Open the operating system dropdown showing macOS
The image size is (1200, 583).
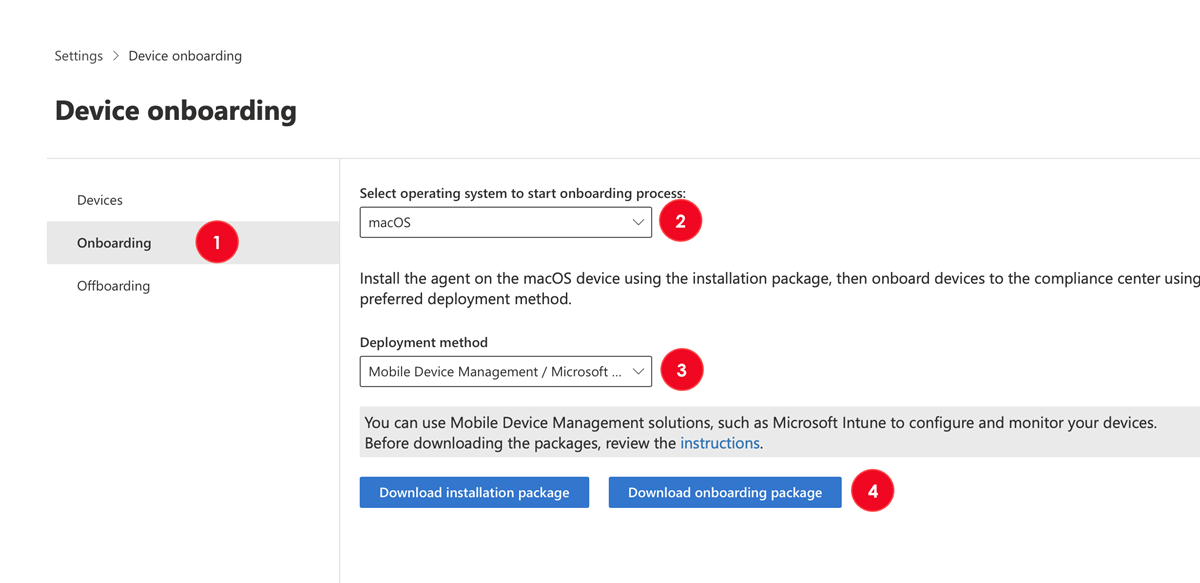coord(505,223)
